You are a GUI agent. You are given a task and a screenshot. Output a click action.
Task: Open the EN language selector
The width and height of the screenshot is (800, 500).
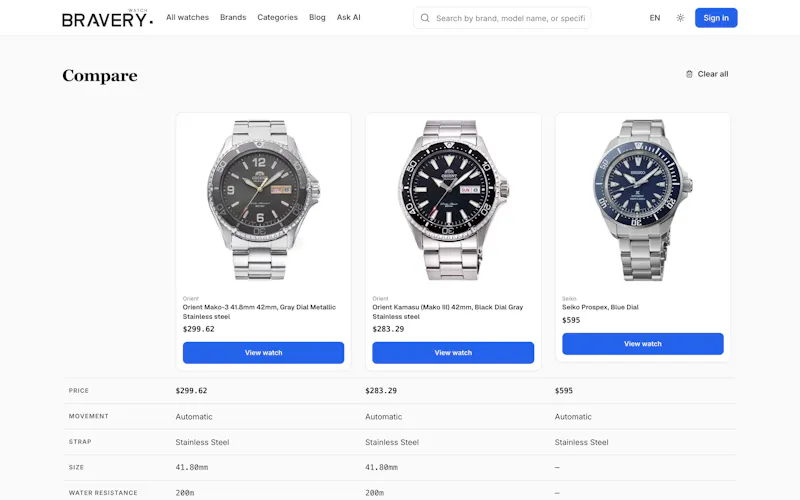coord(655,18)
